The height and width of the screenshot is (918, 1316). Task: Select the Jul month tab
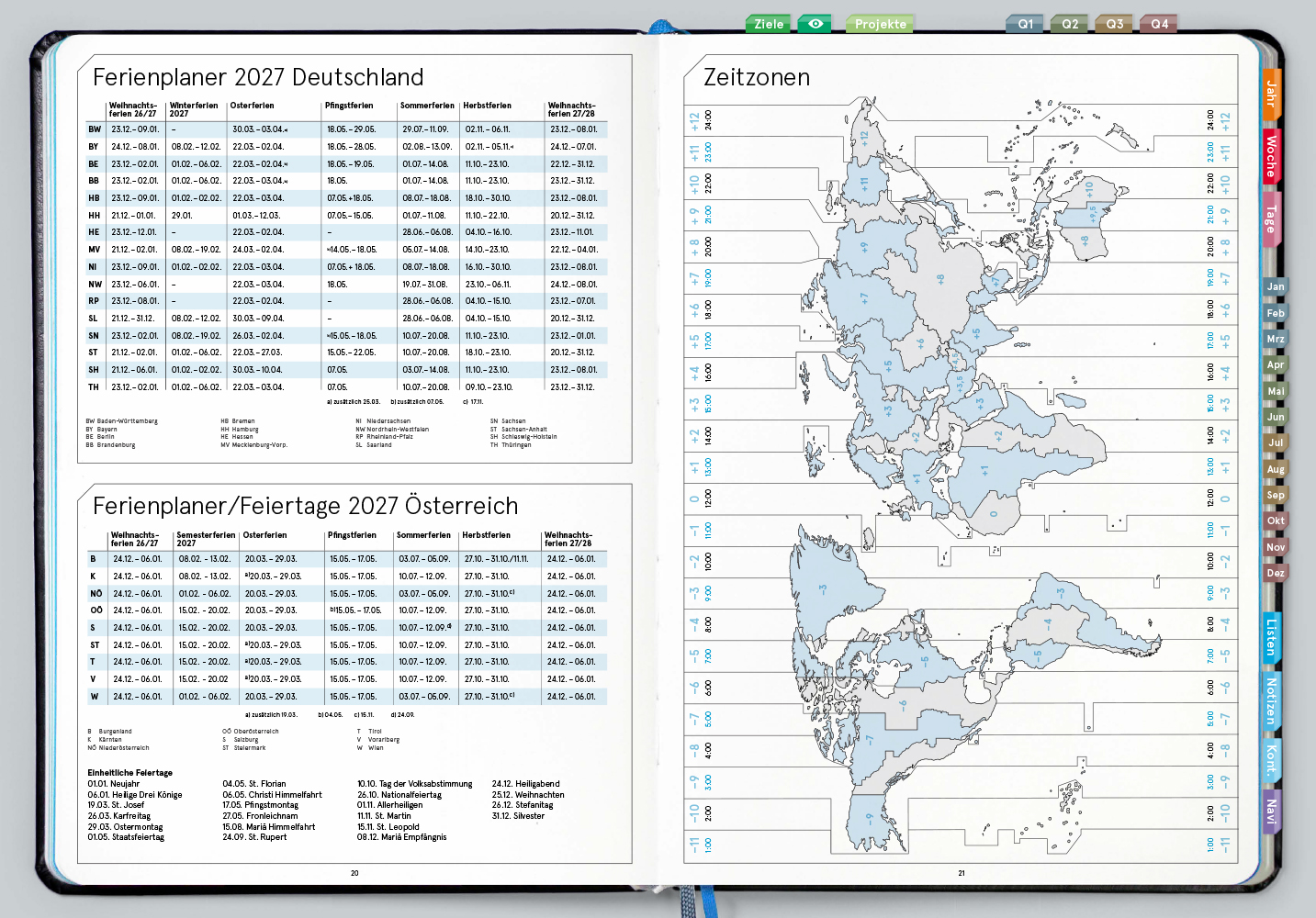pyautogui.click(x=1276, y=442)
